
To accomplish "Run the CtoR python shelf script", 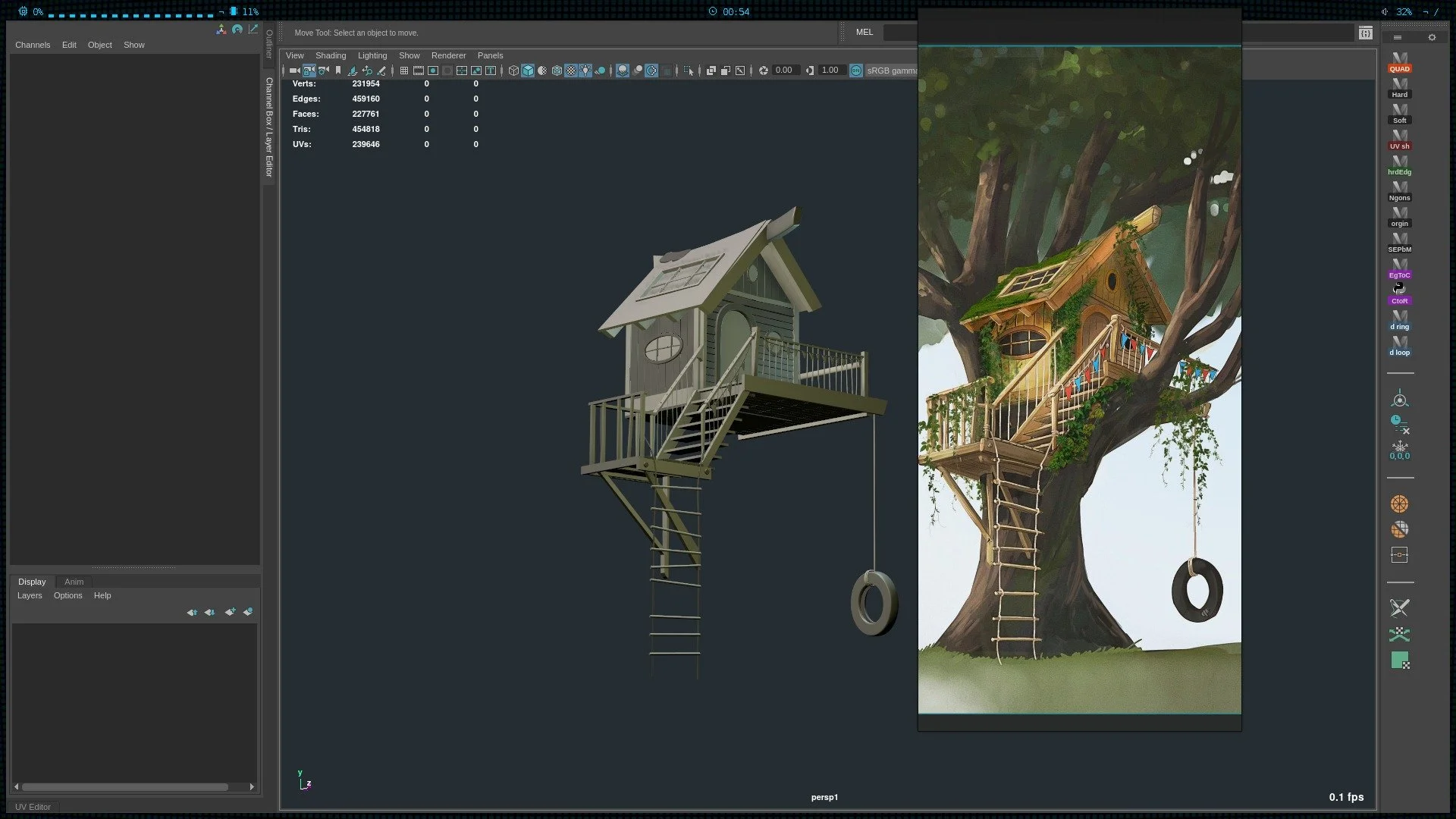I will click(x=1399, y=294).
